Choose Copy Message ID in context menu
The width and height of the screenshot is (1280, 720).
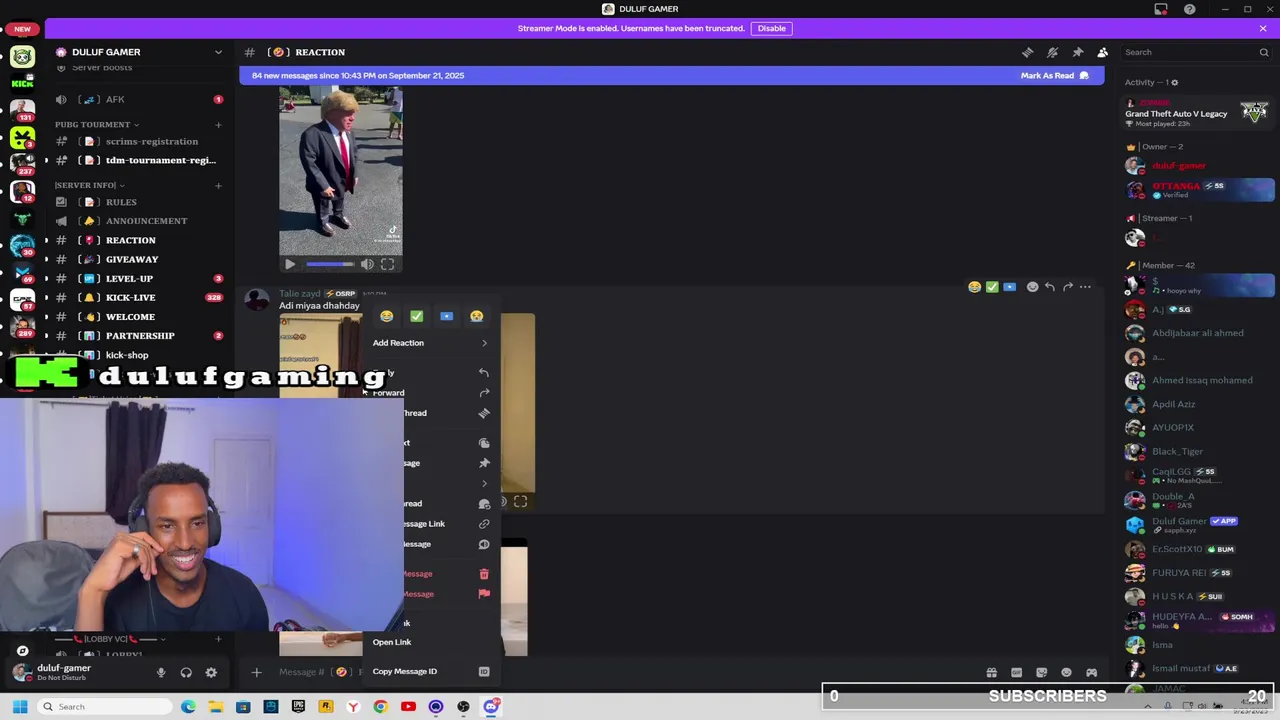click(431, 671)
